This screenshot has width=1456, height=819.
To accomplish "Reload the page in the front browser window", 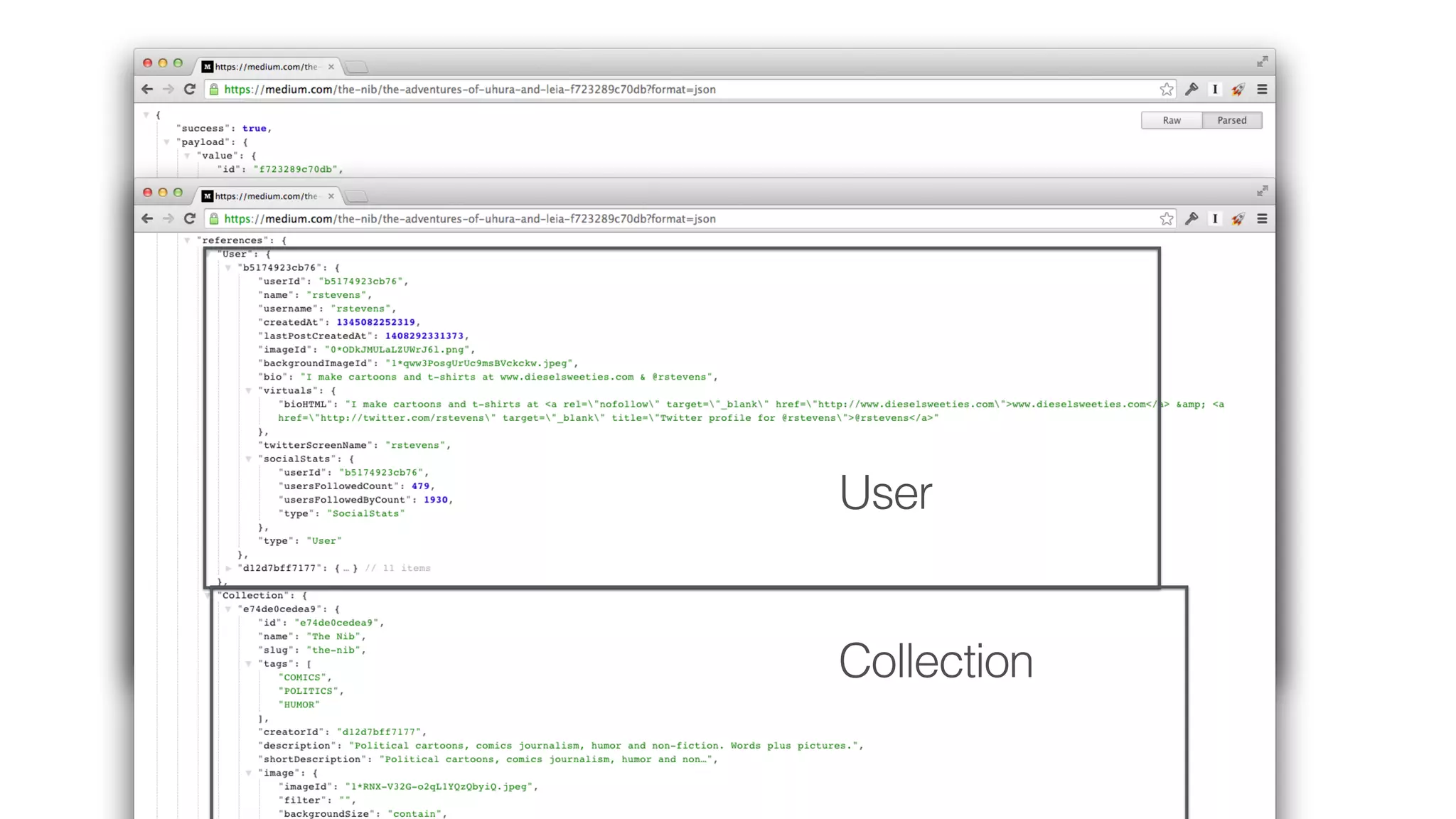I will [x=190, y=218].
